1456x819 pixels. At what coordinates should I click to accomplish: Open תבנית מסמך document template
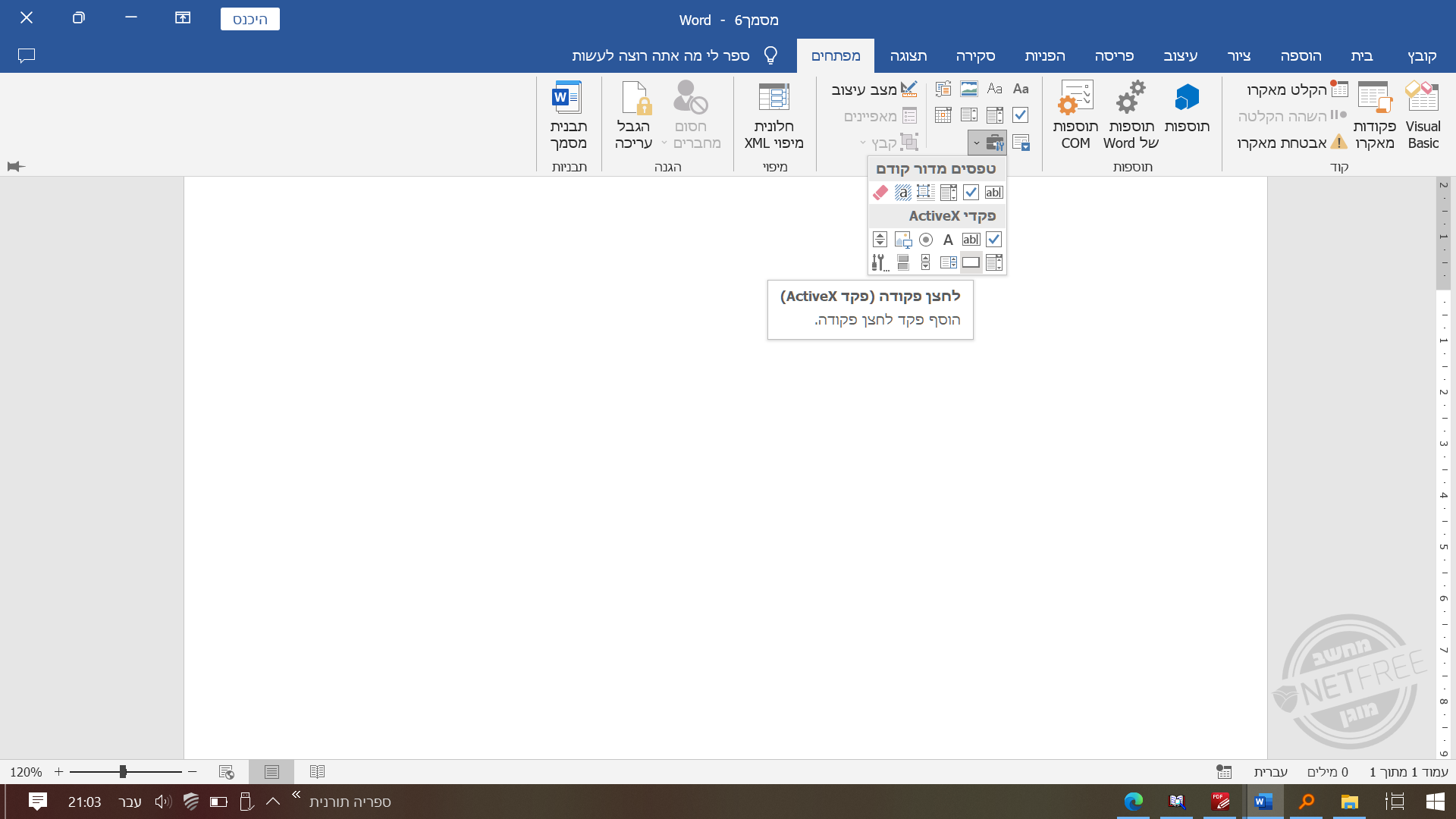(x=568, y=115)
